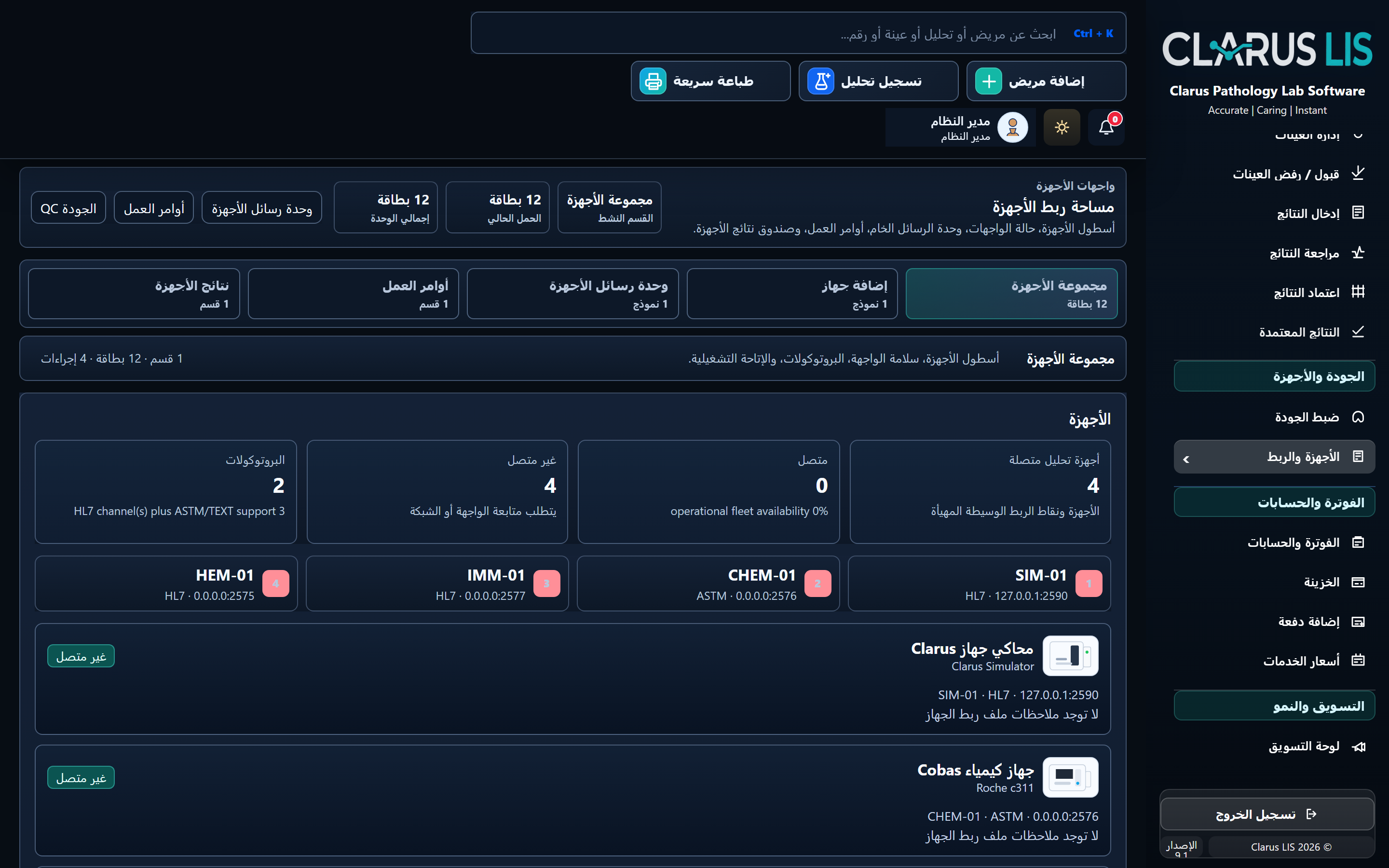Click the operational fleet availability 0% text

pyautogui.click(x=749, y=511)
